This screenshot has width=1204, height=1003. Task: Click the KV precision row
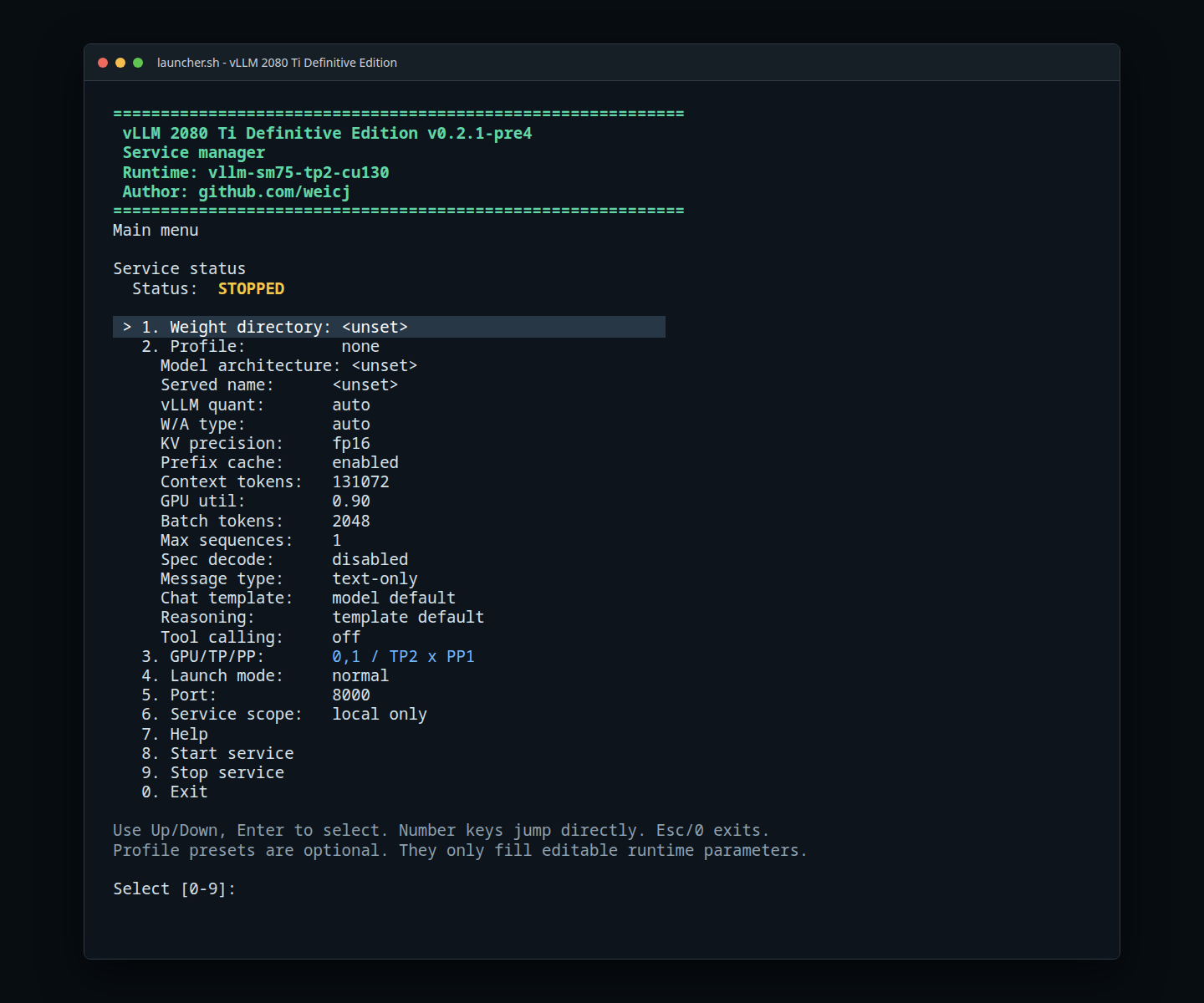click(x=265, y=444)
